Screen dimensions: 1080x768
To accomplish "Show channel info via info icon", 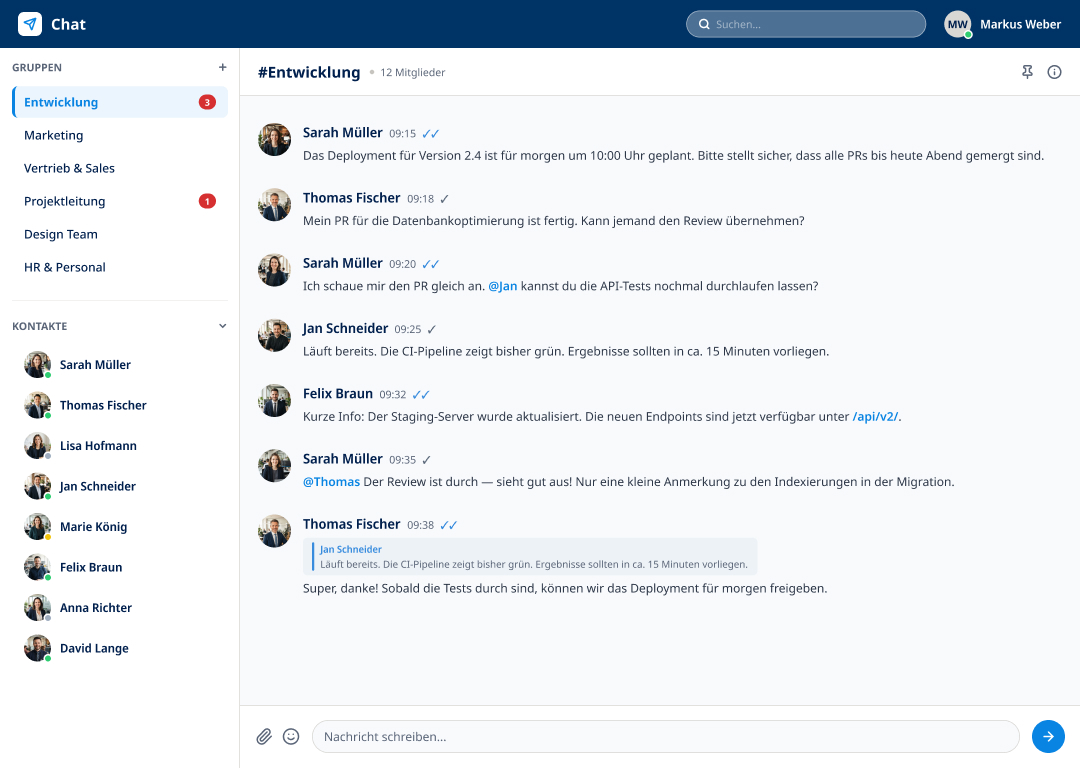I will click(1055, 72).
